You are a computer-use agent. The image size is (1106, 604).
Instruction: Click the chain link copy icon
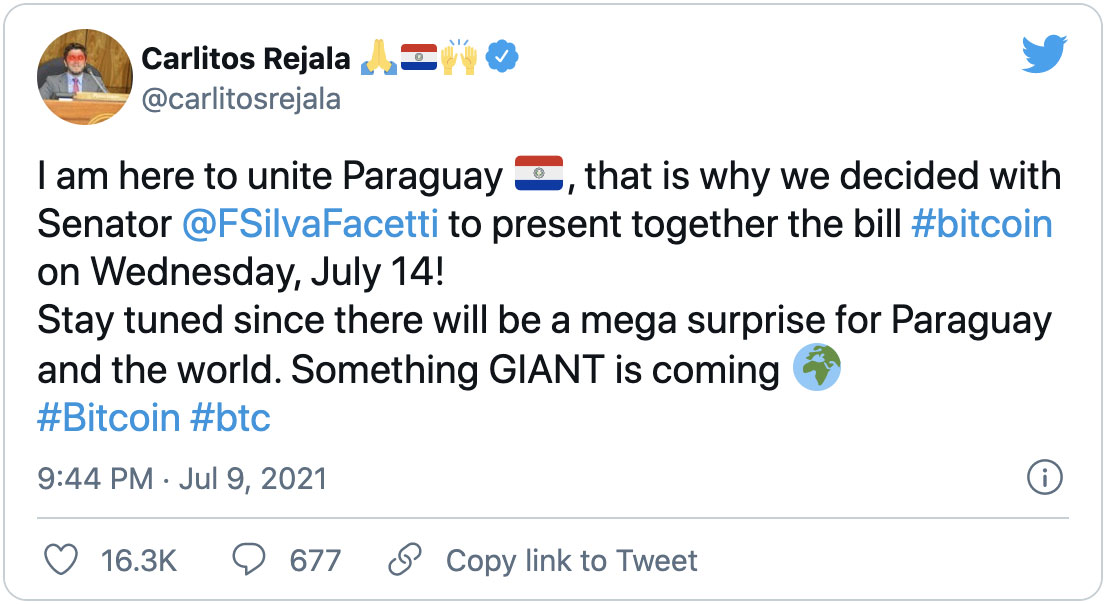(x=404, y=560)
